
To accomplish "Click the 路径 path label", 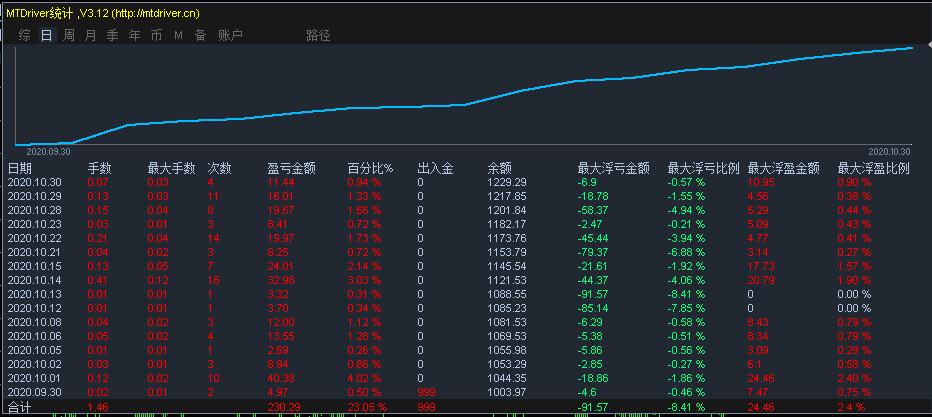I will coord(318,36).
